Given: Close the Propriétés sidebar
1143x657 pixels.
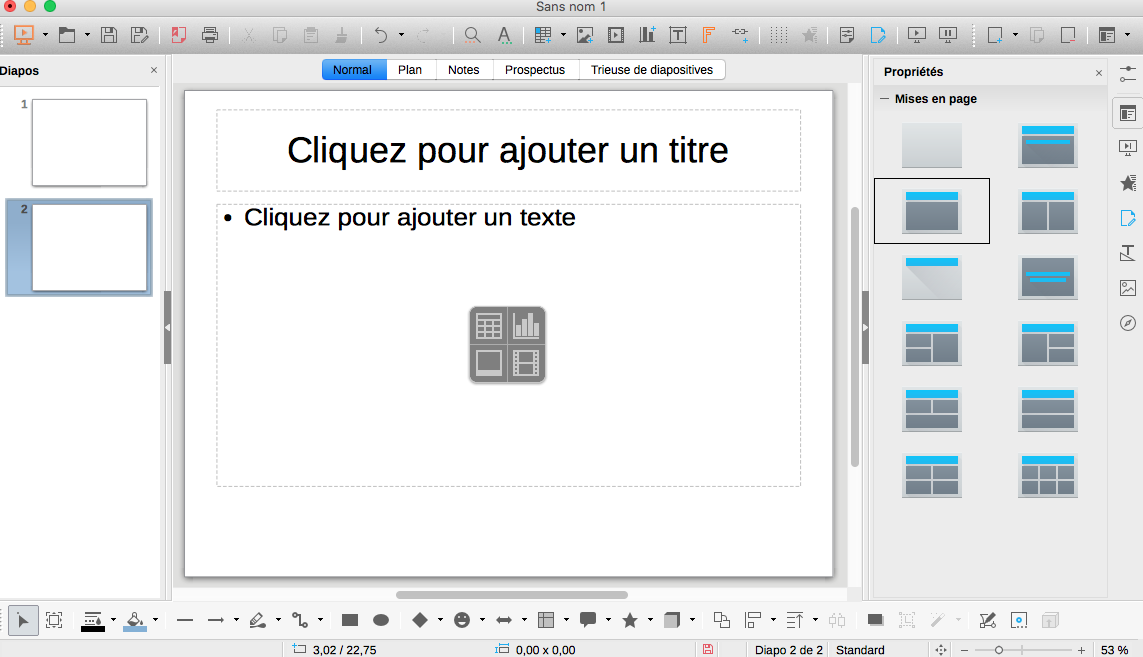Looking at the screenshot, I should click(1099, 72).
